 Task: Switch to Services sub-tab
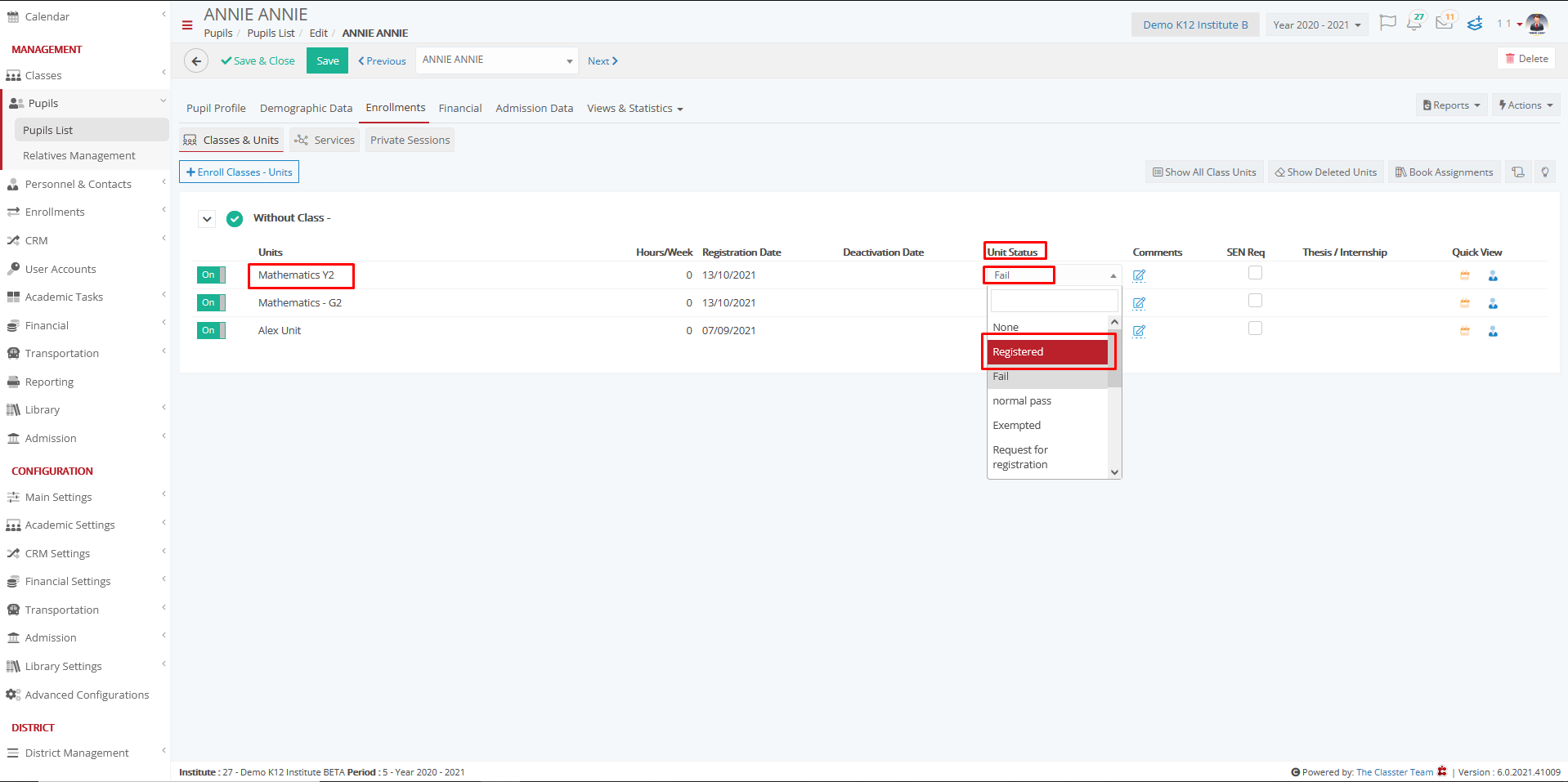[x=325, y=141]
